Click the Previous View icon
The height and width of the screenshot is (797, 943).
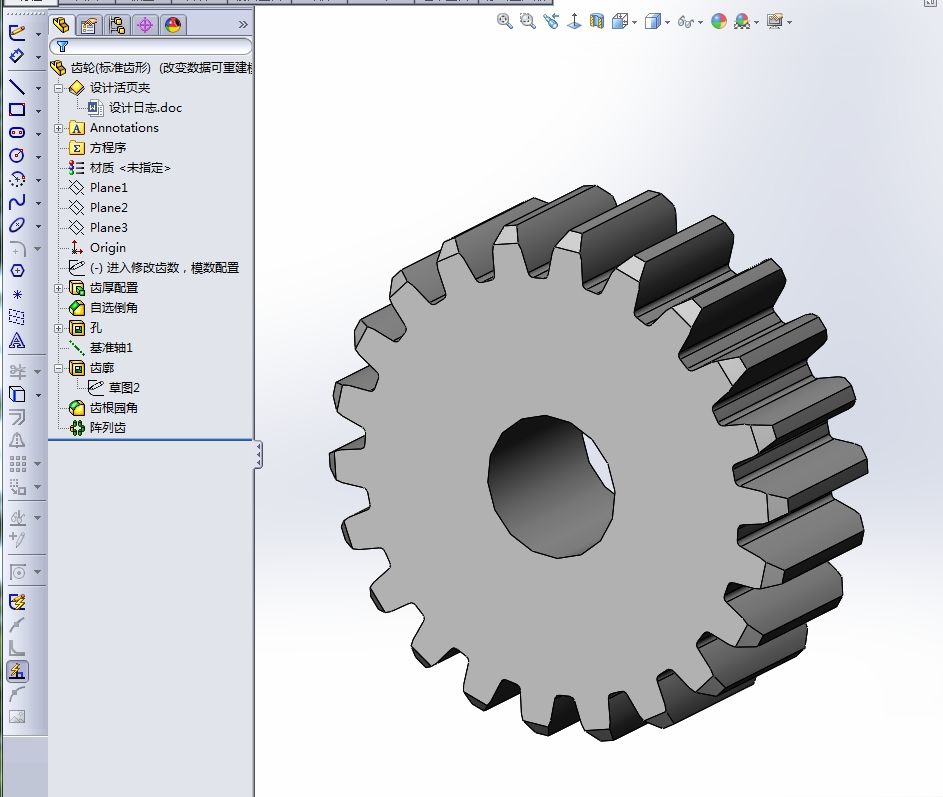pos(550,22)
